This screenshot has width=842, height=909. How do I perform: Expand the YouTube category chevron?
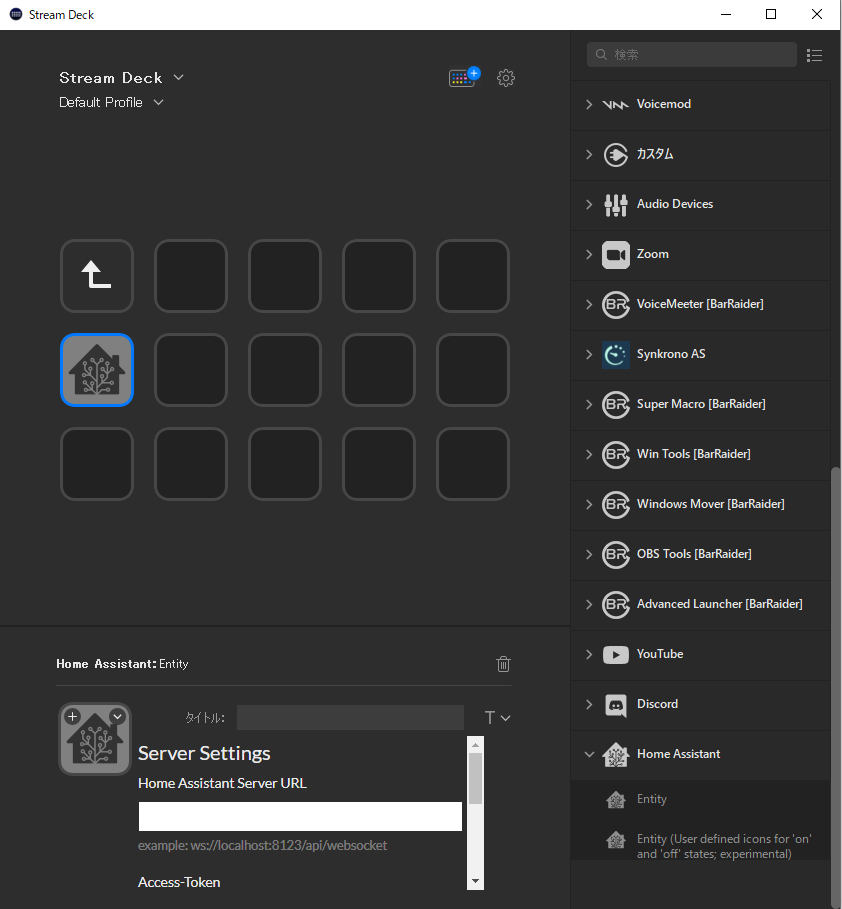589,655
